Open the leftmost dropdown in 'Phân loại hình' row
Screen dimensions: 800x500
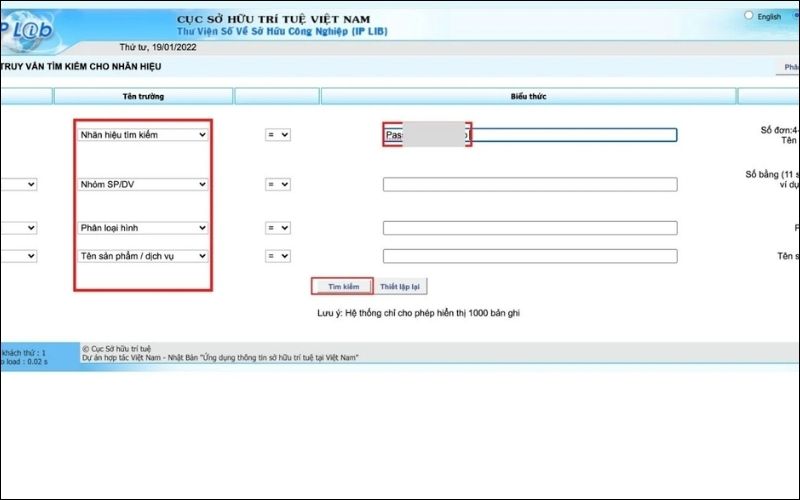[x=18, y=228]
